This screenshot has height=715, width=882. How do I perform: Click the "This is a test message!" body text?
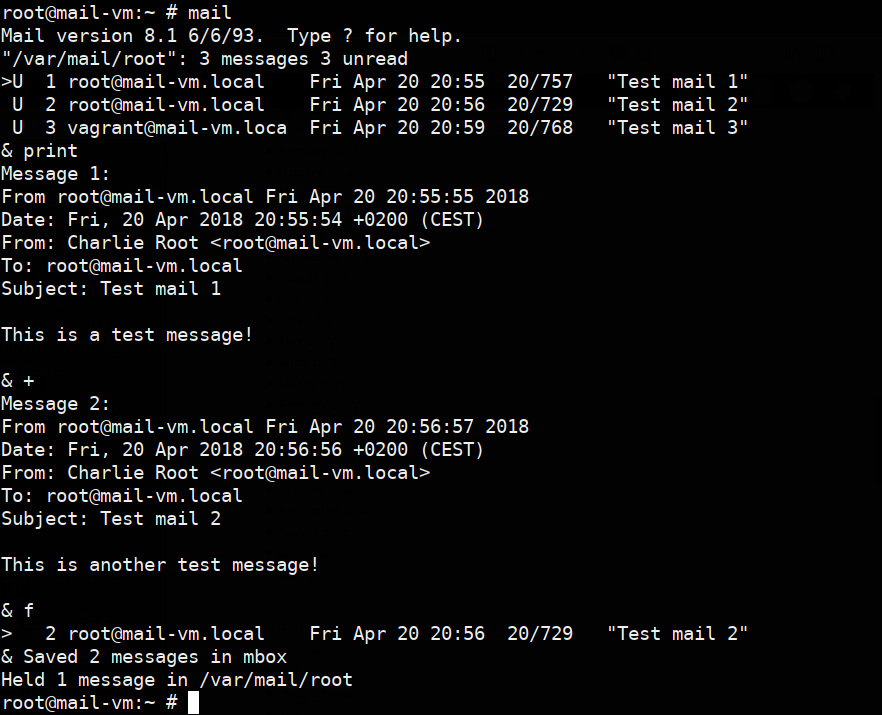tap(127, 335)
